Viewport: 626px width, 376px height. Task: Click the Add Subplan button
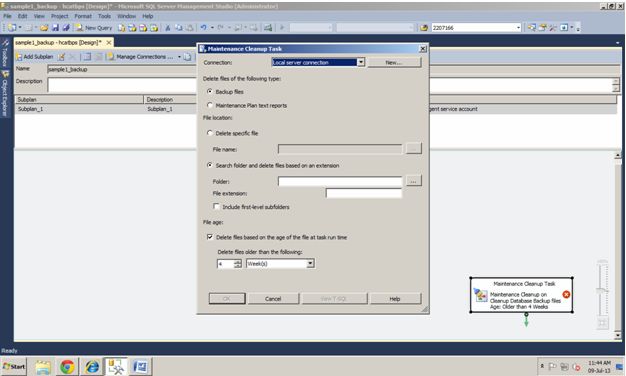[35, 57]
